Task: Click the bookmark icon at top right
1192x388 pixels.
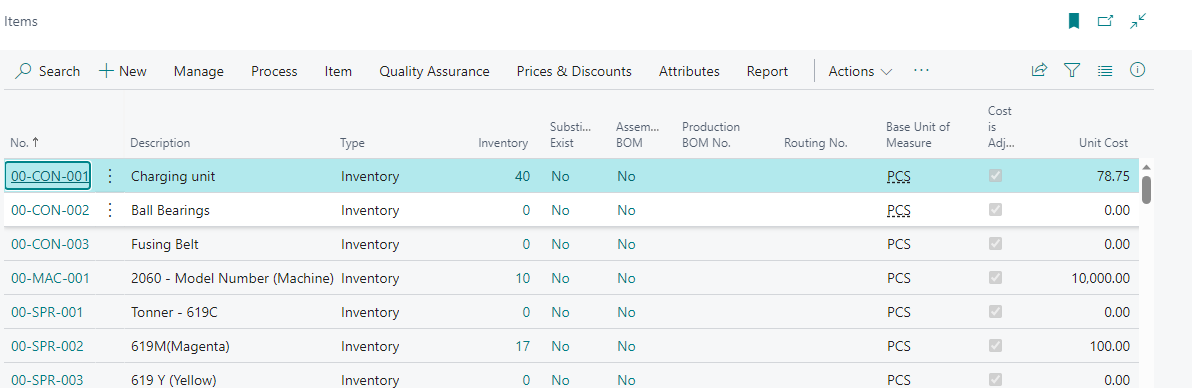Action: click(x=1073, y=21)
